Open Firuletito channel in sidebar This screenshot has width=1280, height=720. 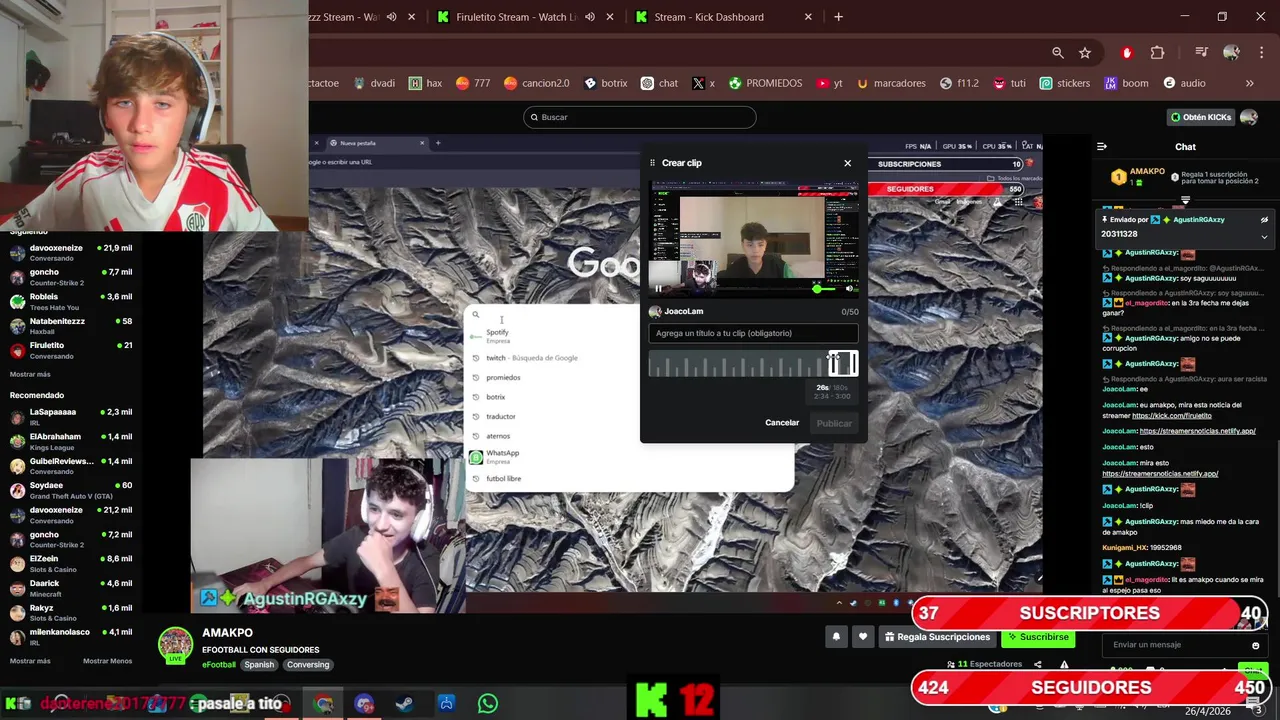[x=70, y=350]
